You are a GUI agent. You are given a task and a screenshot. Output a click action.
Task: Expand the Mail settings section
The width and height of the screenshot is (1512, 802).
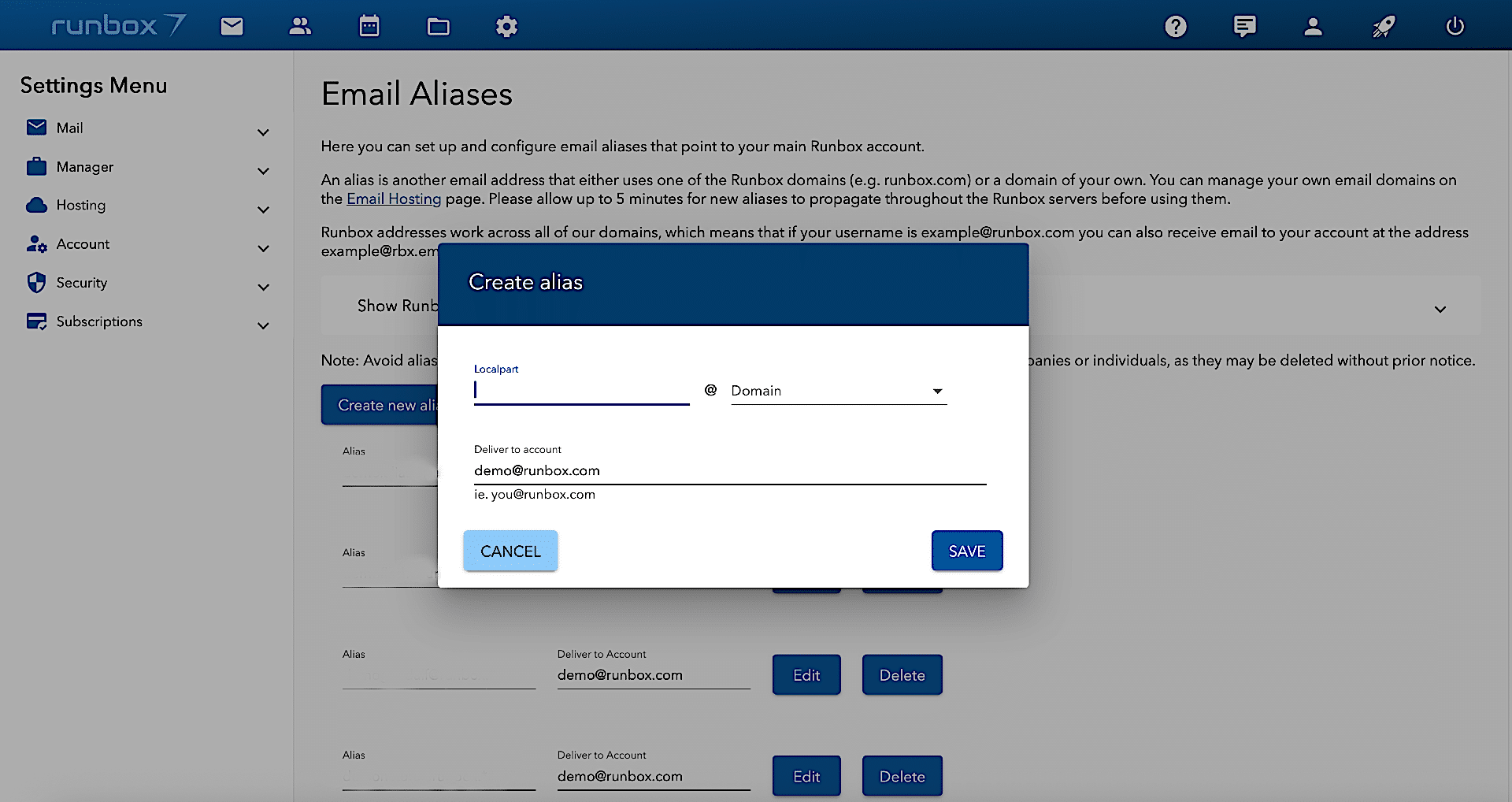263,132
